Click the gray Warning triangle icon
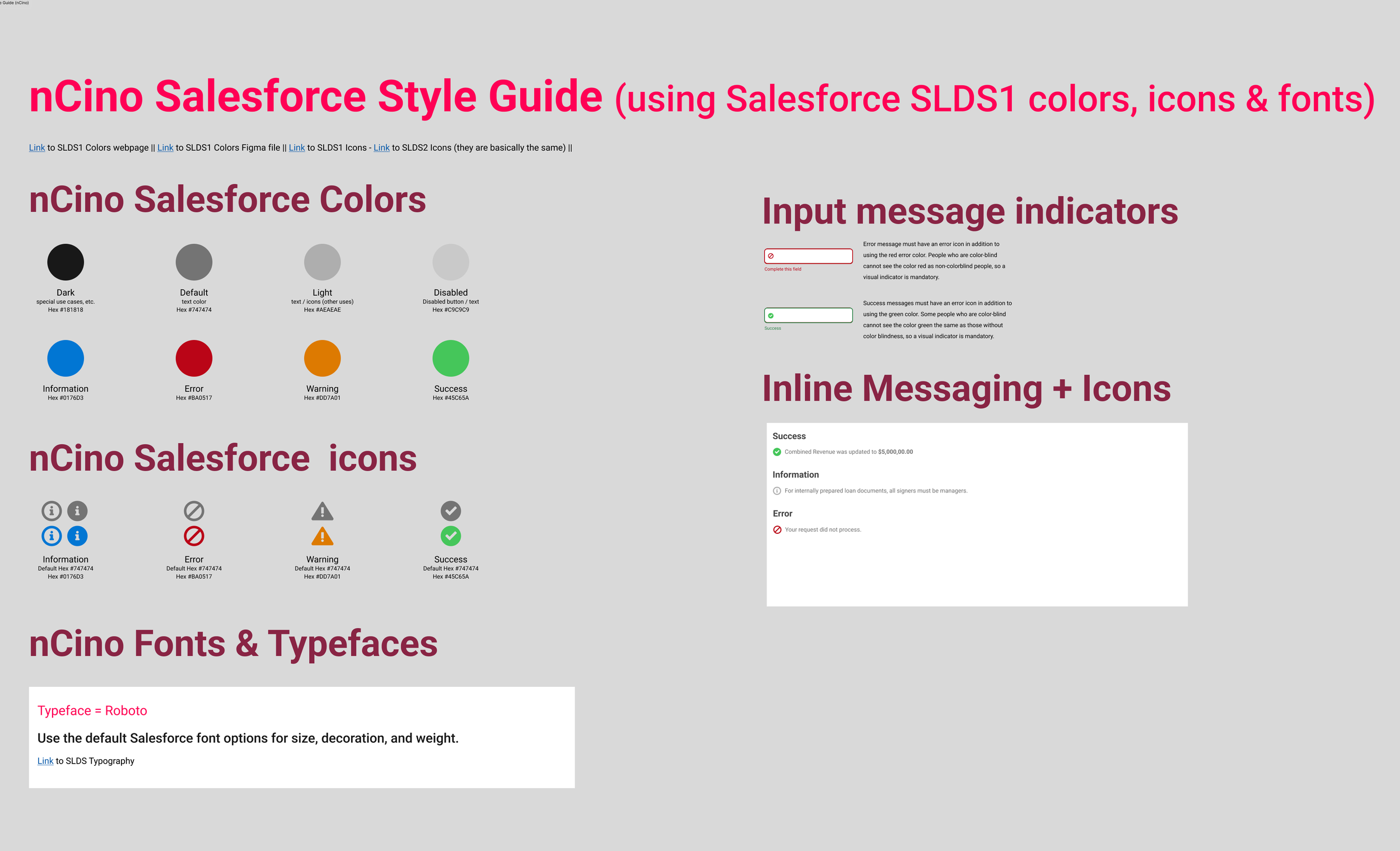The image size is (1400, 851). point(322,511)
